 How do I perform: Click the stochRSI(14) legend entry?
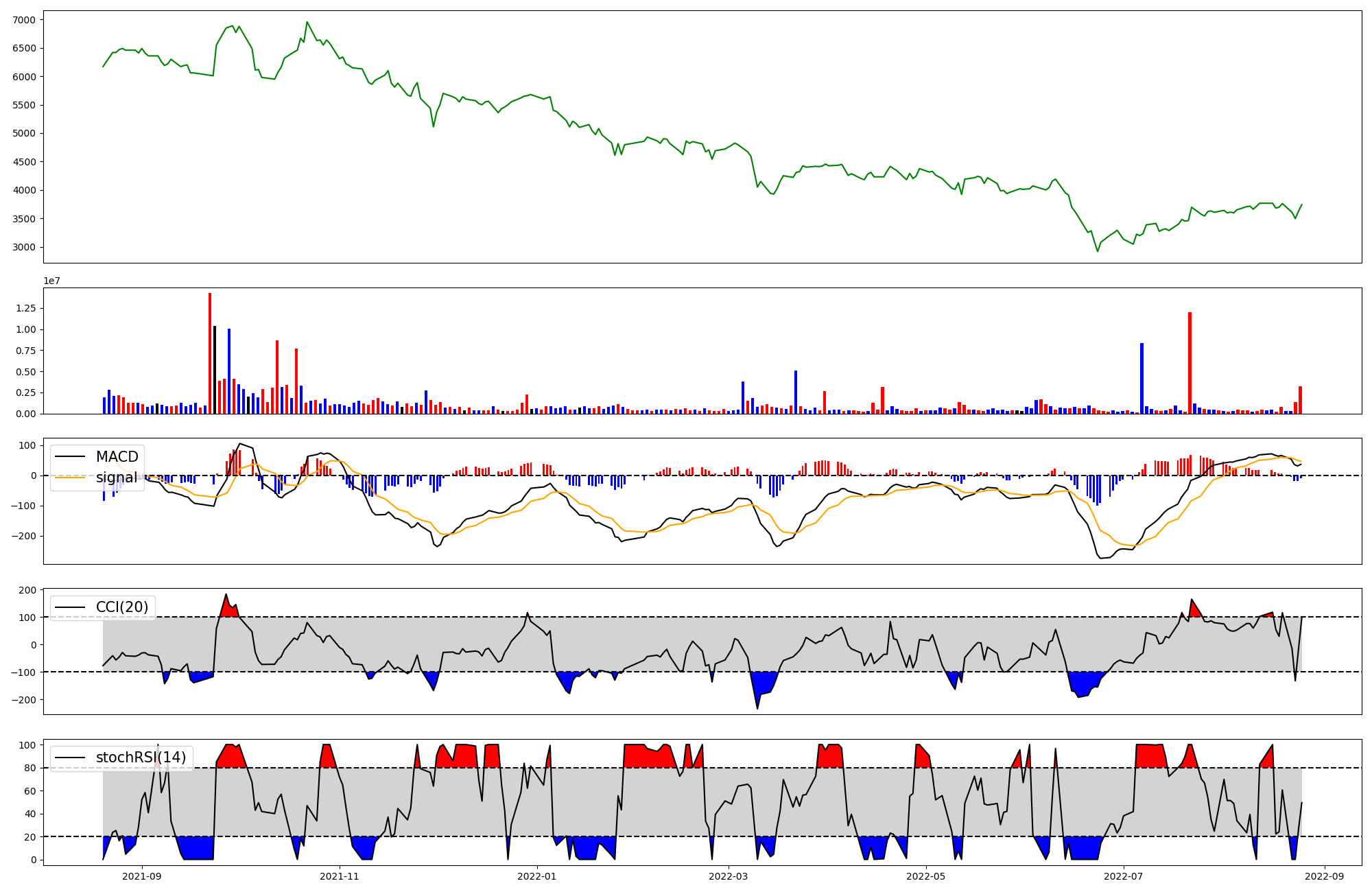click(141, 758)
